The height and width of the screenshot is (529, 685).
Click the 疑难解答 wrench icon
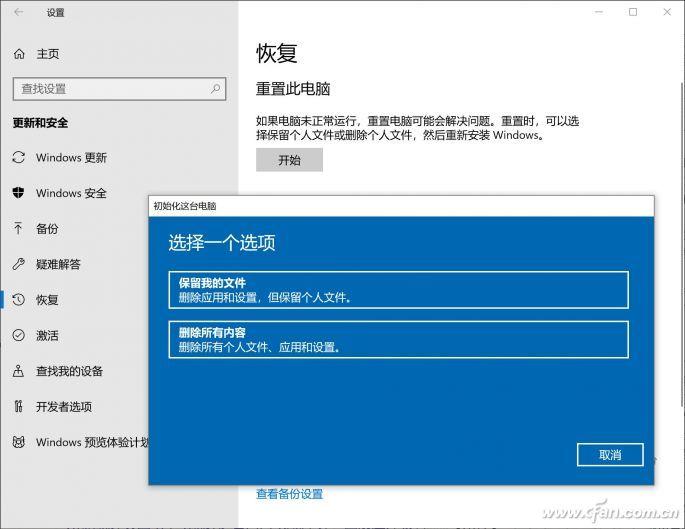[x=18, y=264]
